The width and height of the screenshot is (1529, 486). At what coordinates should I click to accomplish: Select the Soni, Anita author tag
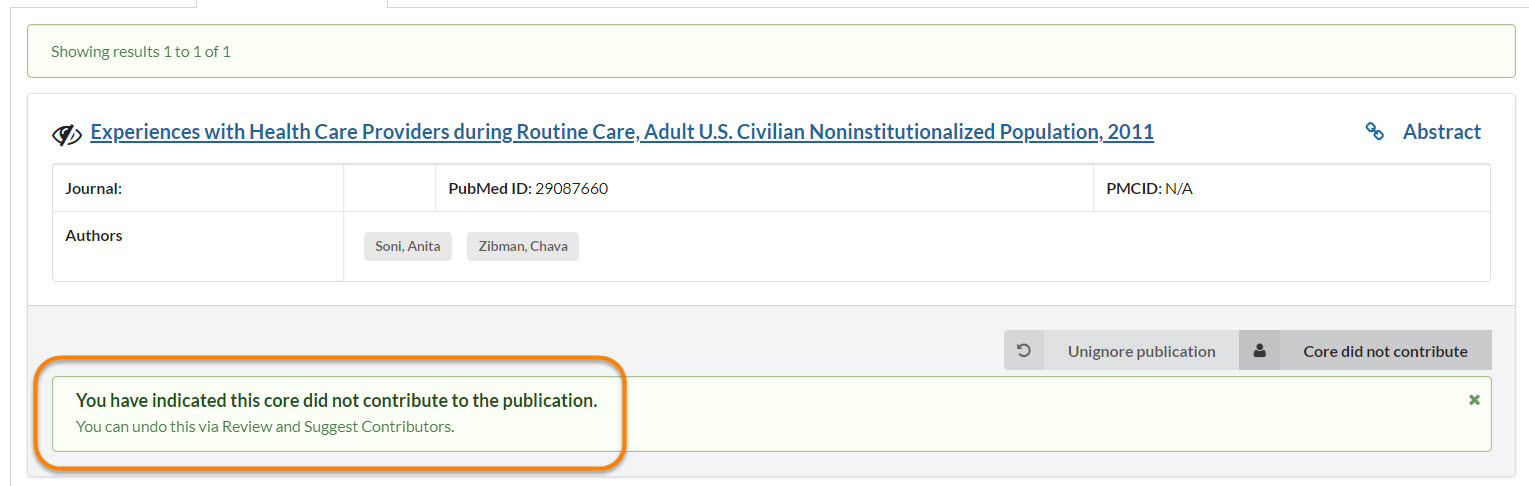coord(407,247)
